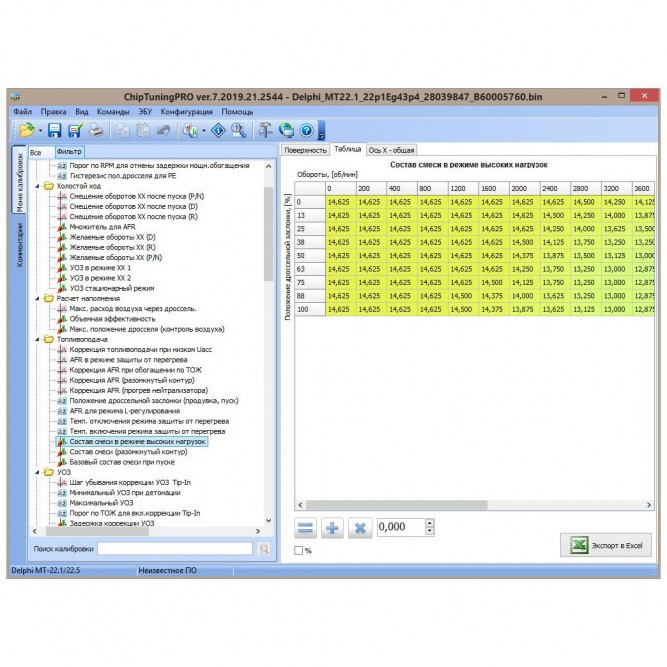
Task: Collapse the Холостой ход folder
Action: coord(37,186)
